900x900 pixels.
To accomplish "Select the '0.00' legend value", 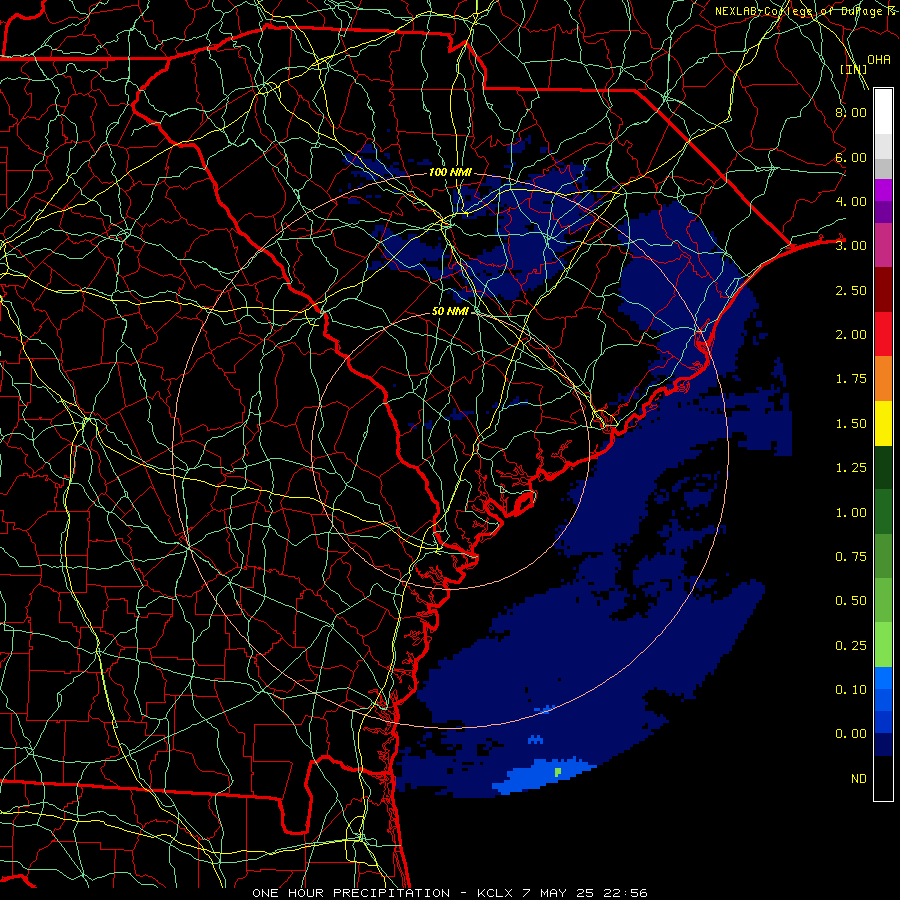I will tap(851, 734).
